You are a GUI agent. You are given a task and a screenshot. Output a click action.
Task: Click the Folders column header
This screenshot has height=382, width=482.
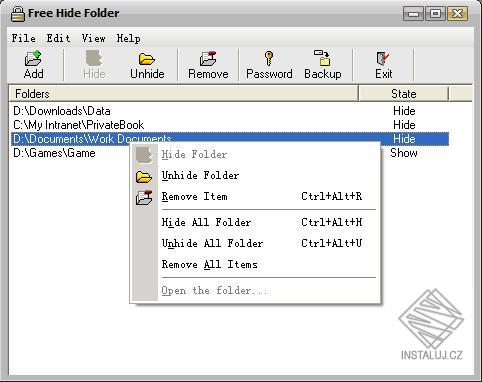click(183, 94)
